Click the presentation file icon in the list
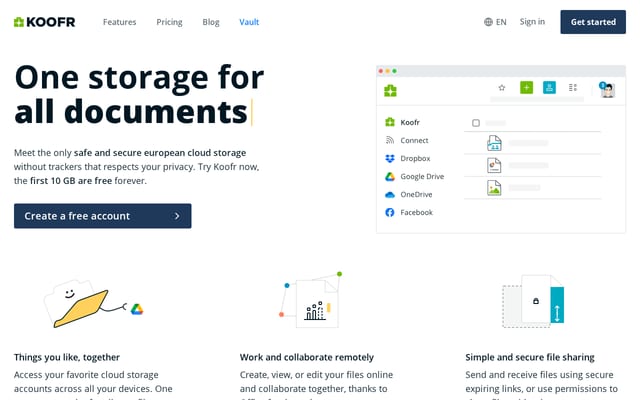The image size is (640, 400). click(x=494, y=165)
